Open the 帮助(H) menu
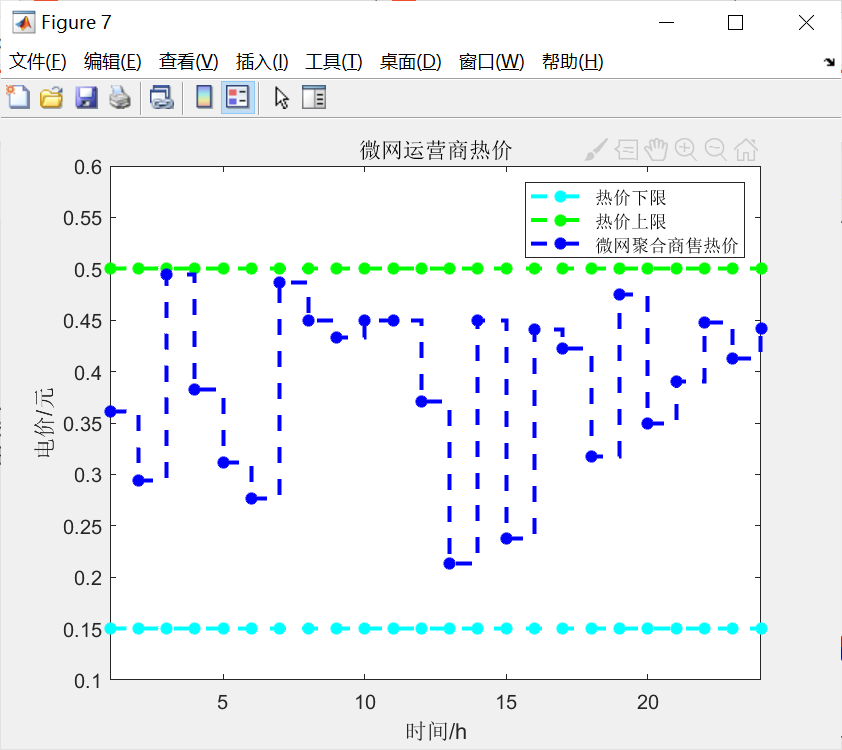The width and height of the screenshot is (842, 750). (x=572, y=62)
